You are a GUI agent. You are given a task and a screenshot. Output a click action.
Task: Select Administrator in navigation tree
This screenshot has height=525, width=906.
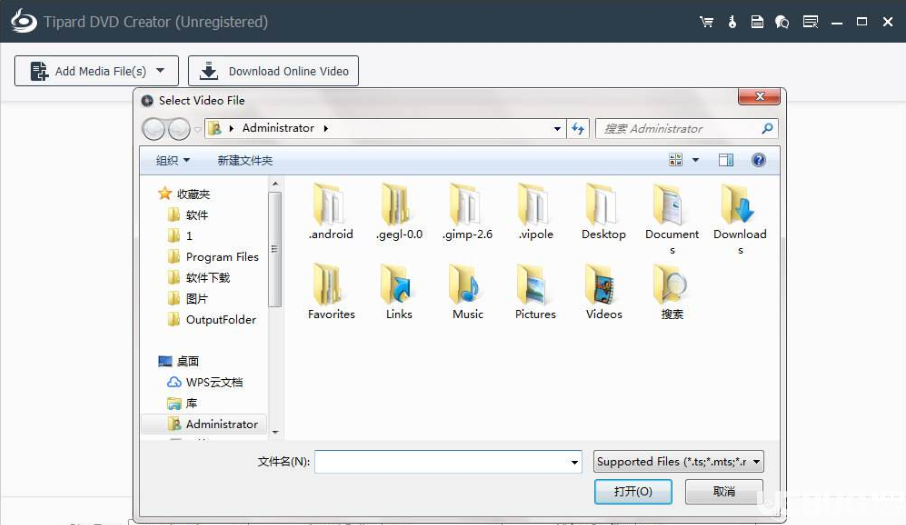(x=205, y=424)
